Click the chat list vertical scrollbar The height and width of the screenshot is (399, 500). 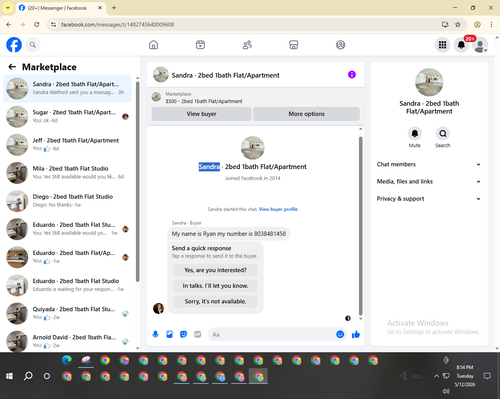[x=137, y=182]
